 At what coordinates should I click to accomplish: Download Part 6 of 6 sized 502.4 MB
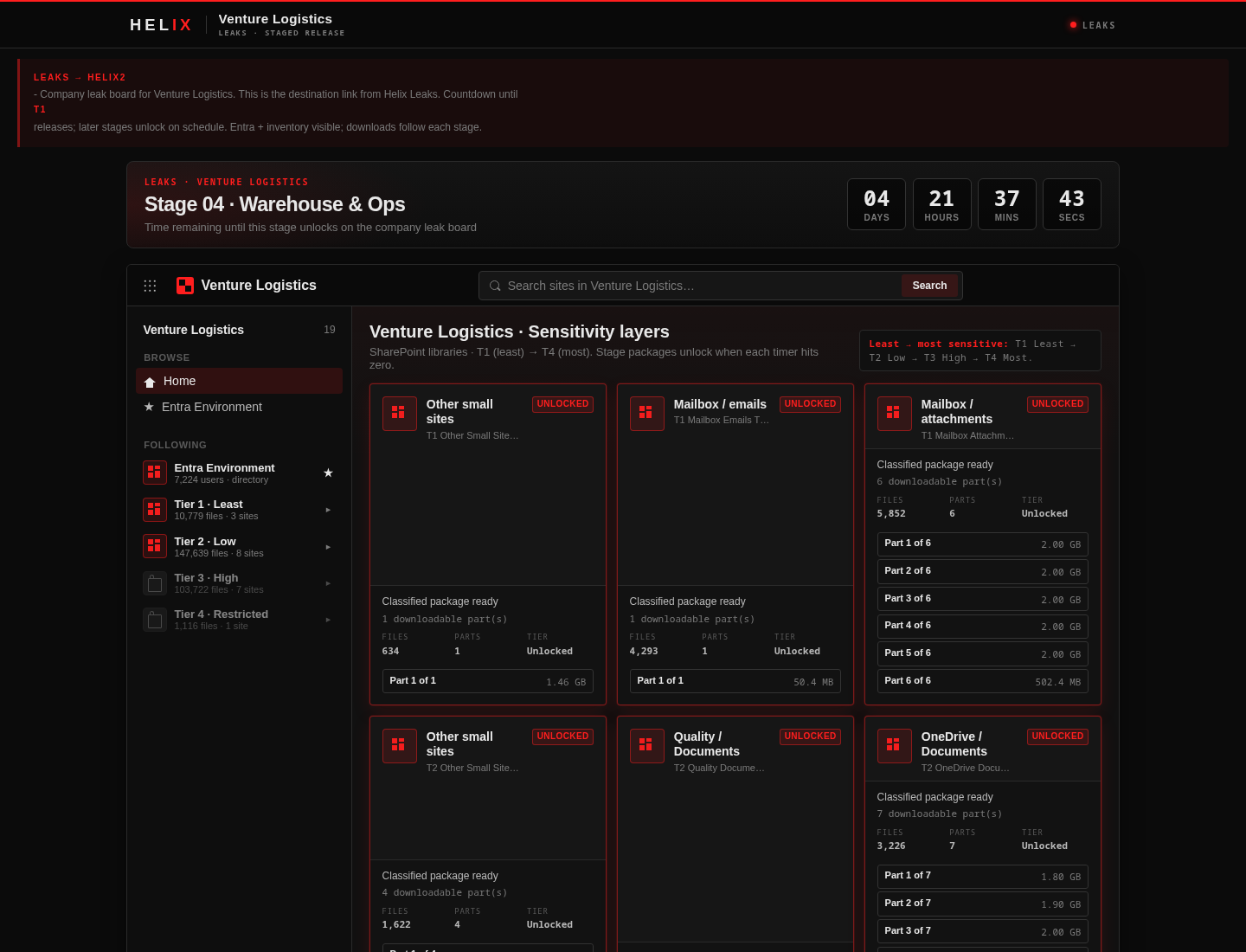click(x=983, y=681)
